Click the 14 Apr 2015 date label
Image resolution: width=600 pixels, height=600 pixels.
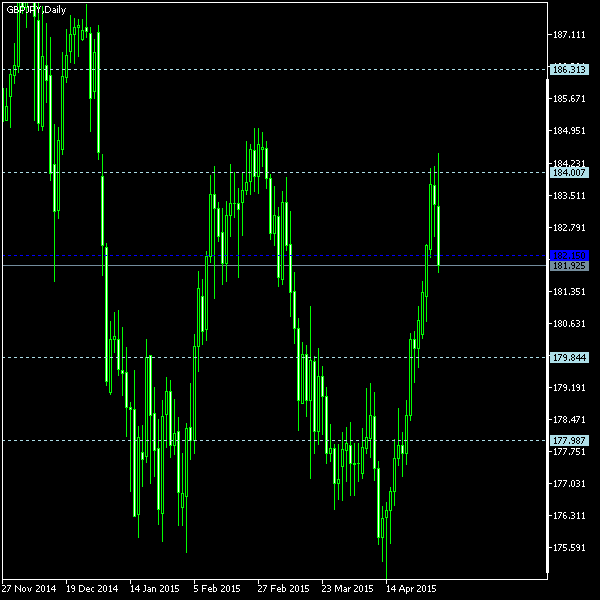[x=411, y=589]
